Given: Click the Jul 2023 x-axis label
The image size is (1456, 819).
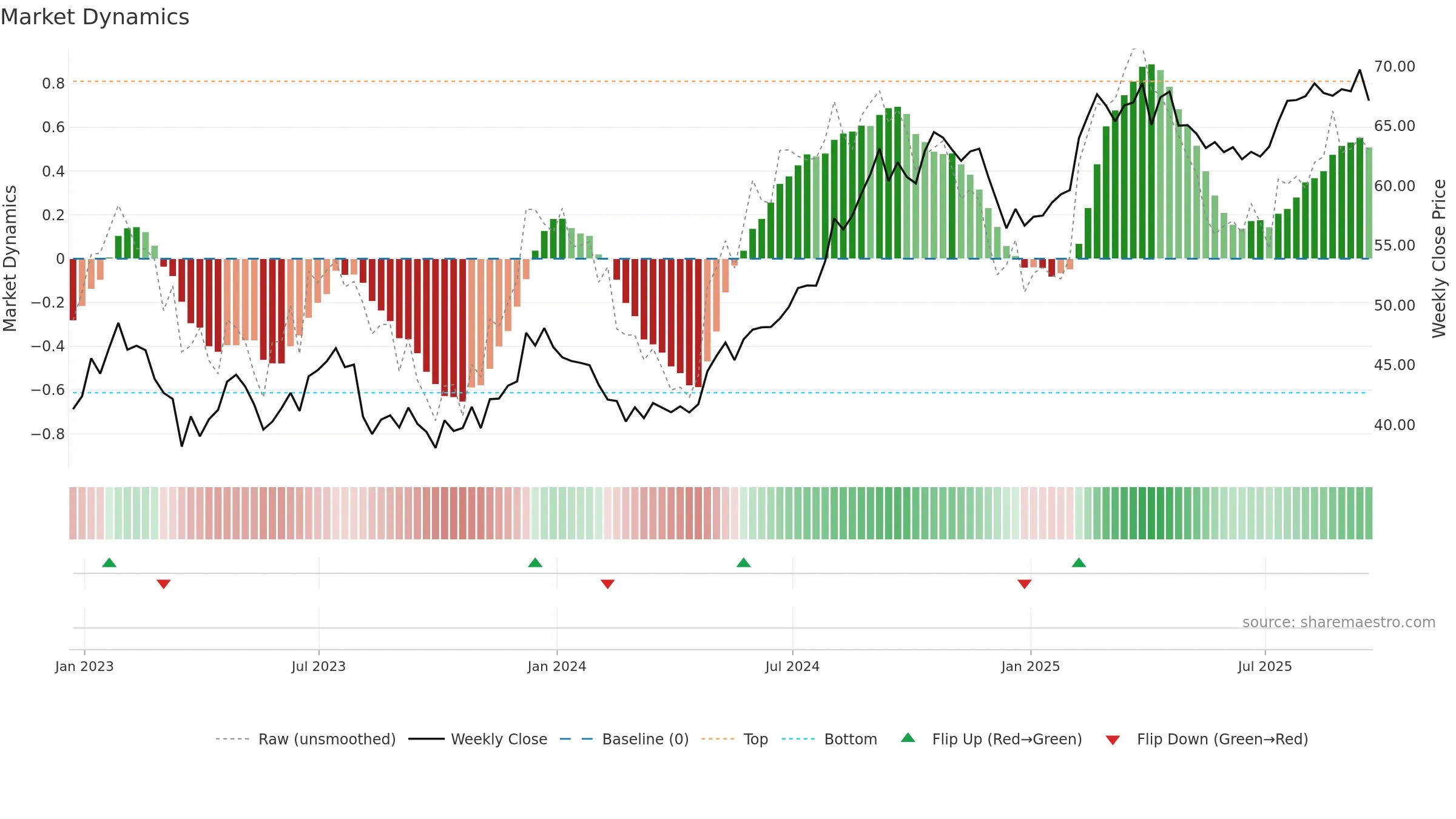Looking at the screenshot, I should pyautogui.click(x=318, y=666).
